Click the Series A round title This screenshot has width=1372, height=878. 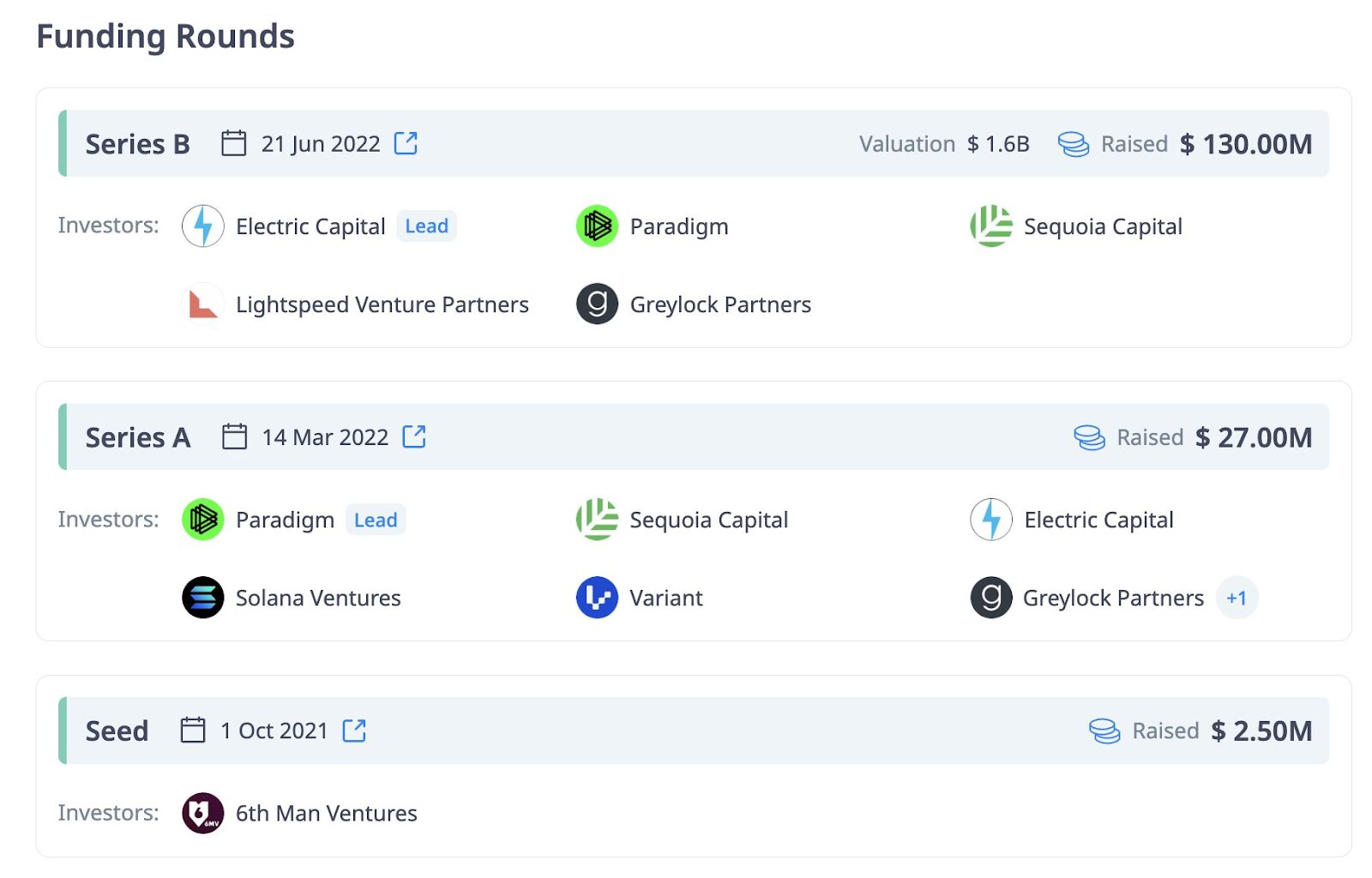tap(137, 437)
